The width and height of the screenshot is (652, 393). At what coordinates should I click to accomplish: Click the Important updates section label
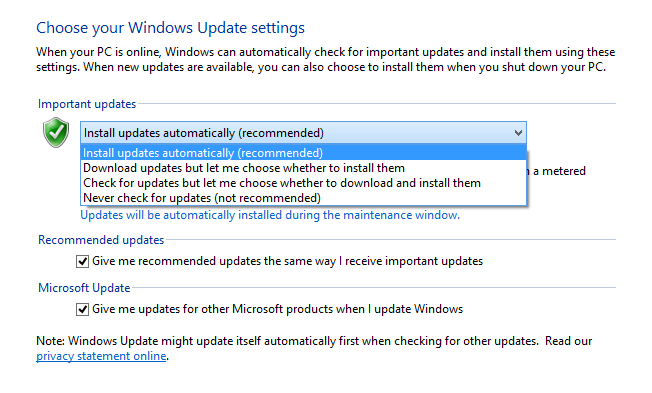click(87, 104)
